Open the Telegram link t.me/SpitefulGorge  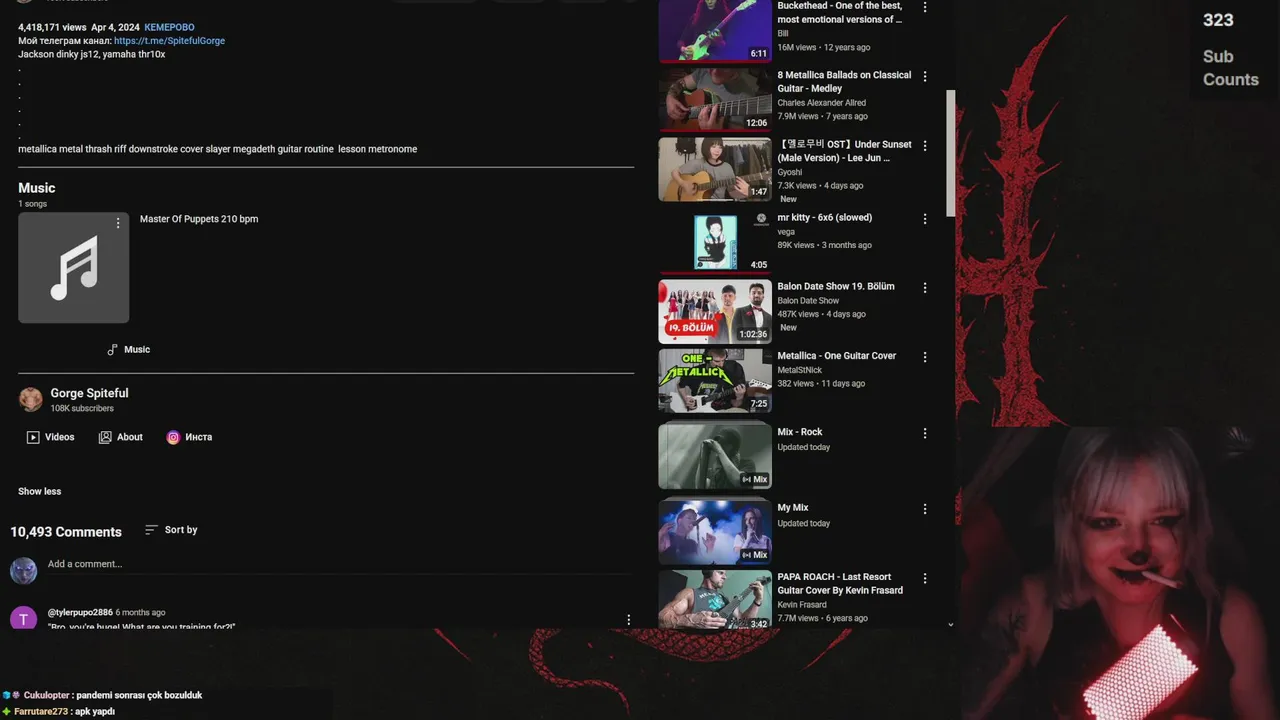point(169,41)
